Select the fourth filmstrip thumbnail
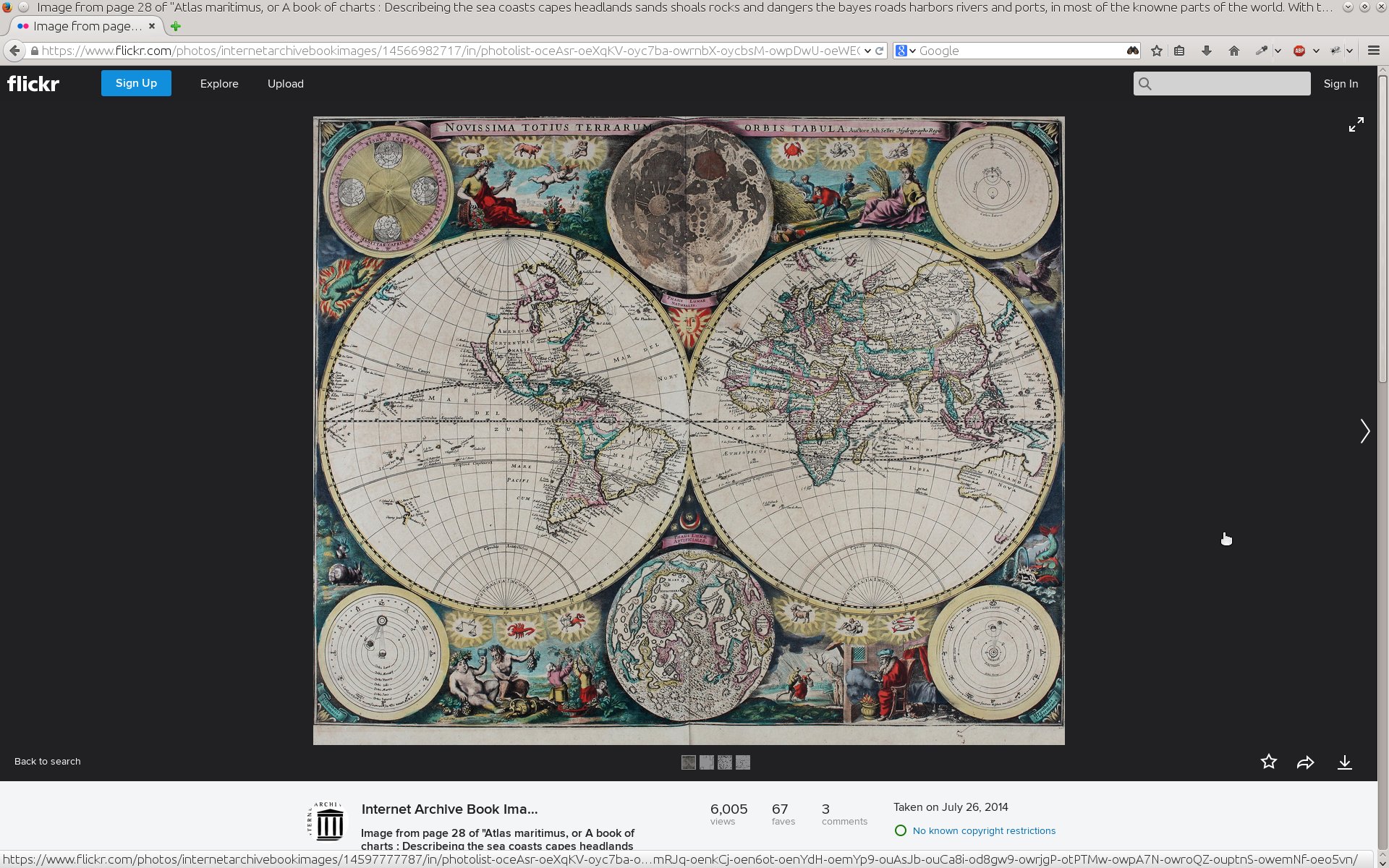 pyautogui.click(x=743, y=762)
